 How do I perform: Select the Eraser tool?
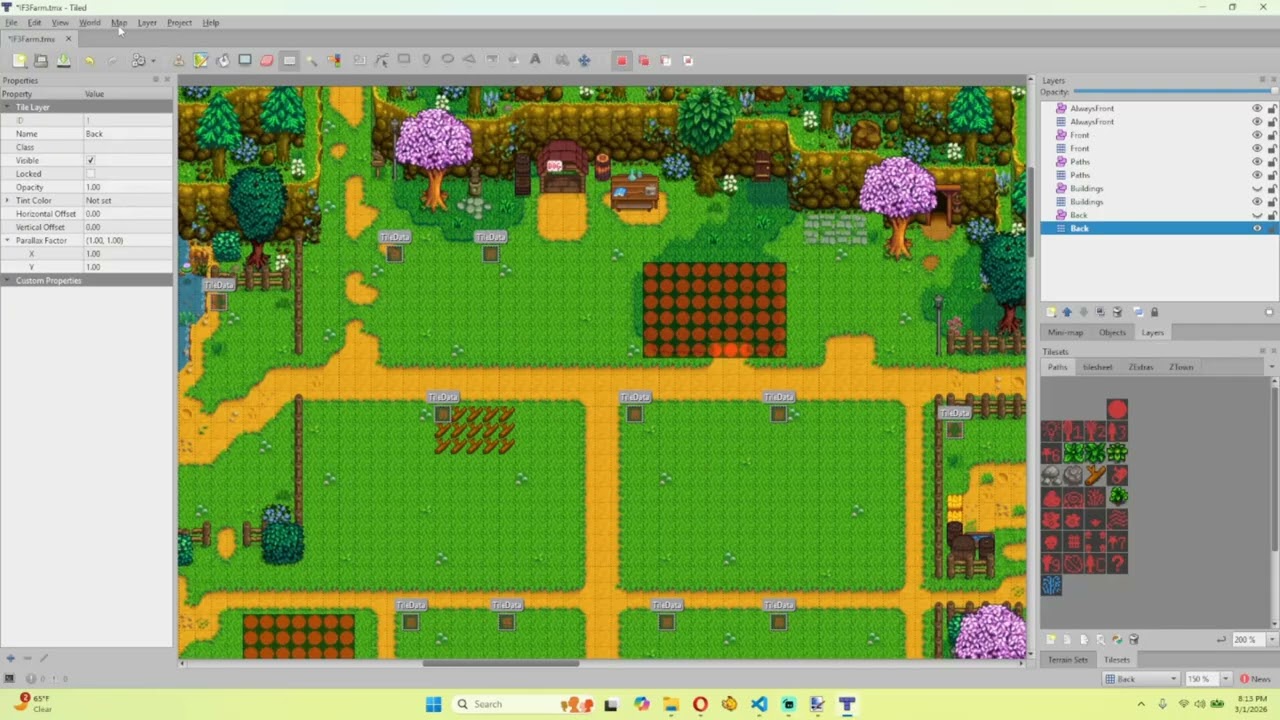click(267, 60)
